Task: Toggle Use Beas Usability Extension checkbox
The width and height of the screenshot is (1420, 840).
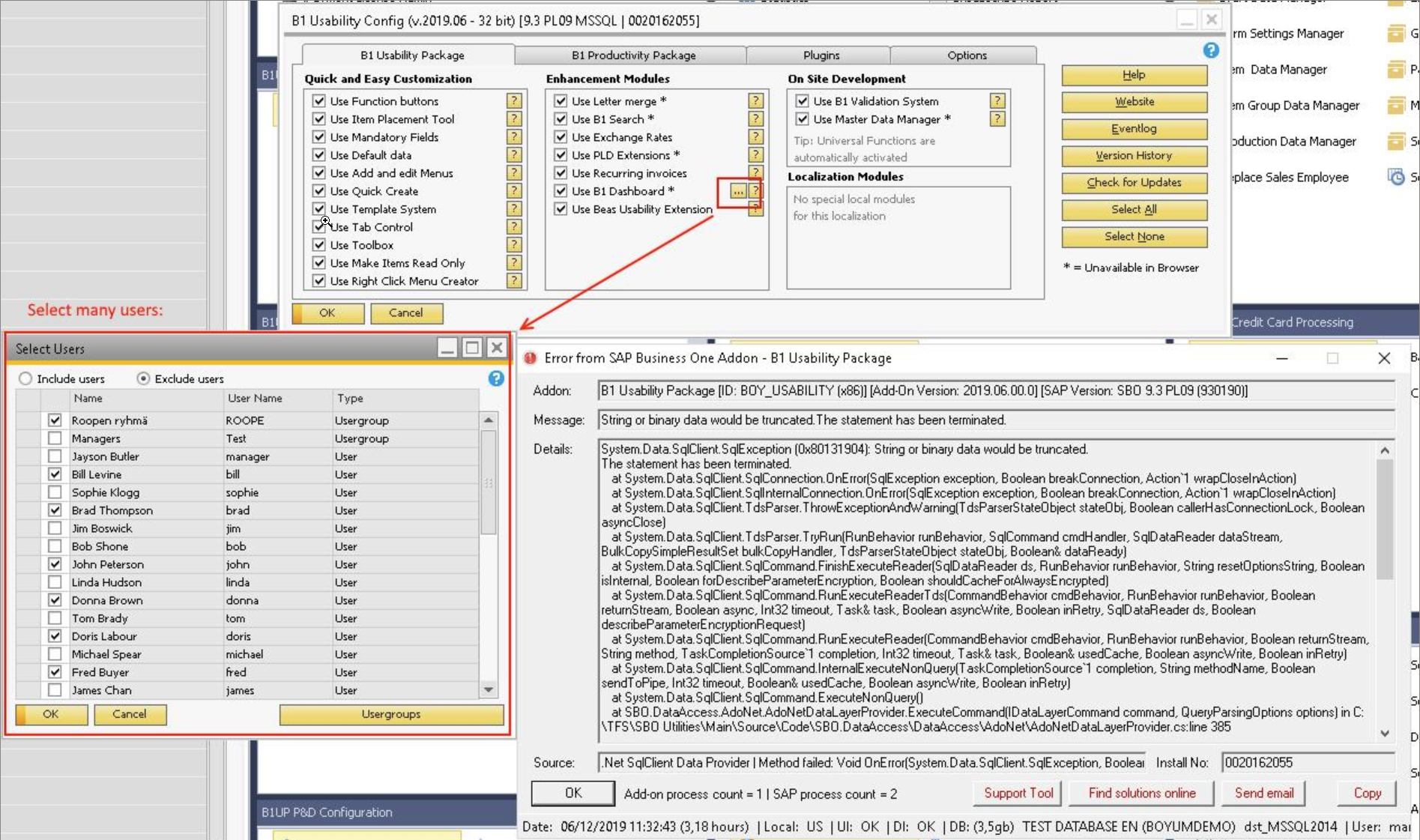Action: 561,208
